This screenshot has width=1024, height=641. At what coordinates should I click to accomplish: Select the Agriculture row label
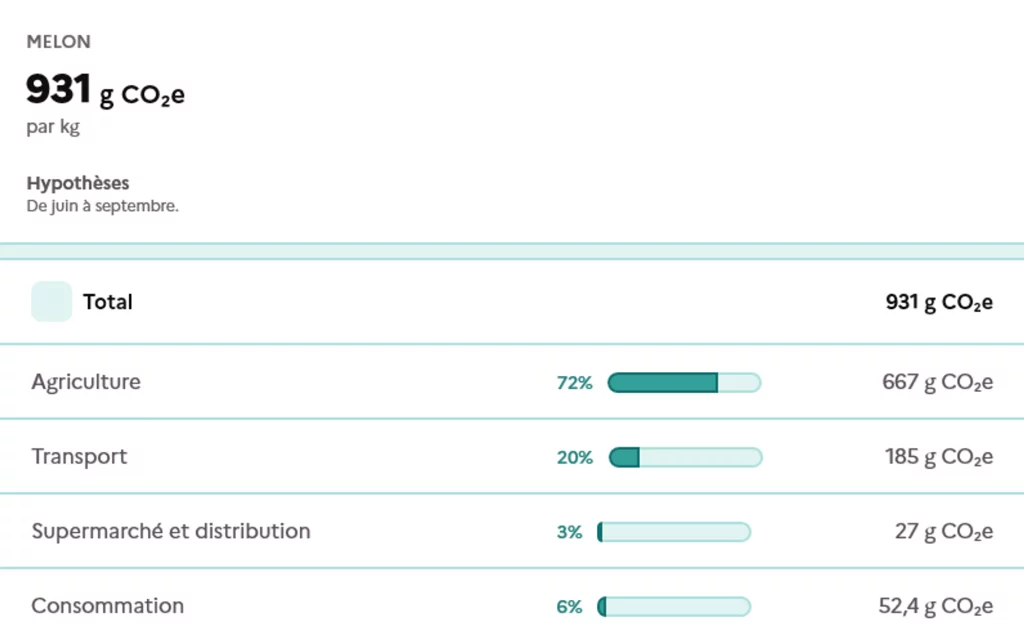pyautogui.click(x=86, y=382)
